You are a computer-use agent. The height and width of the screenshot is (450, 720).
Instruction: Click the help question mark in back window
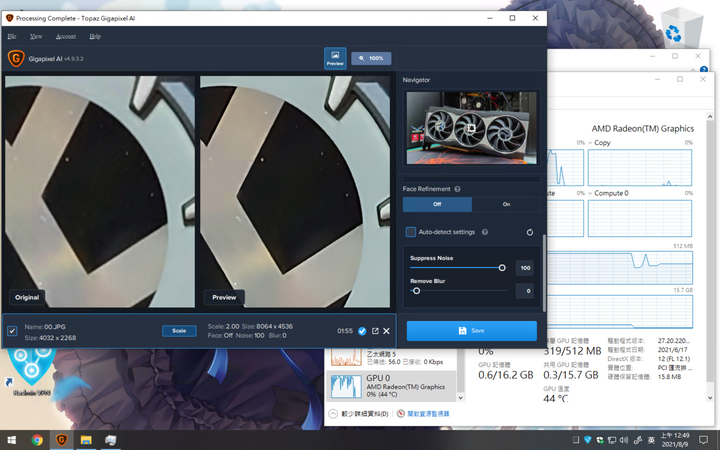tap(703, 70)
